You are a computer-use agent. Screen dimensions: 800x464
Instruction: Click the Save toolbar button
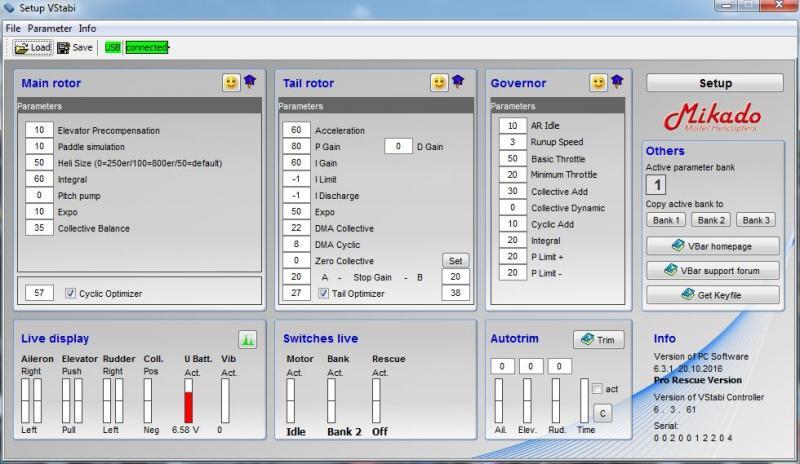pos(75,47)
